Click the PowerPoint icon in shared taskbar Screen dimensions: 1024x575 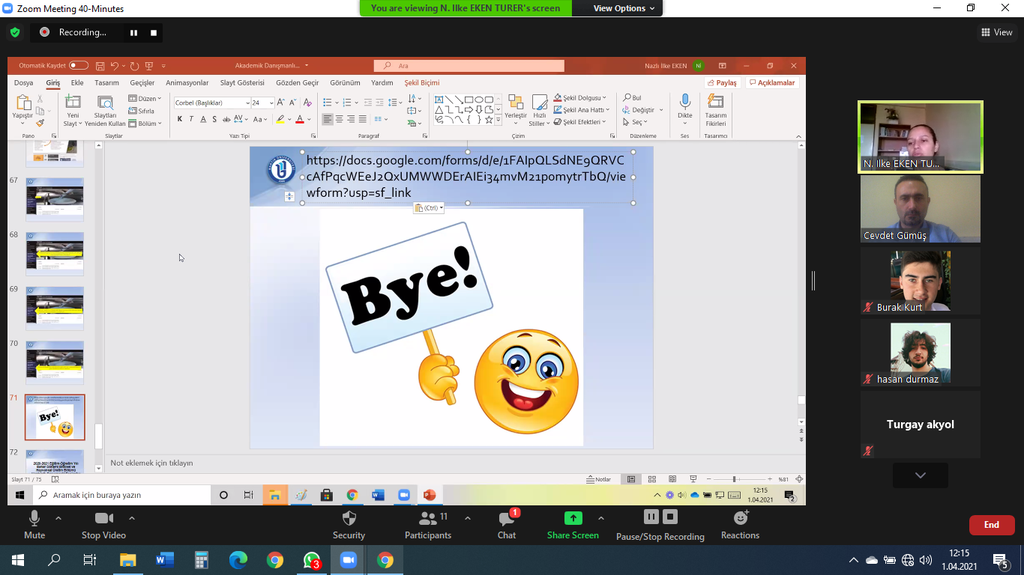point(429,495)
